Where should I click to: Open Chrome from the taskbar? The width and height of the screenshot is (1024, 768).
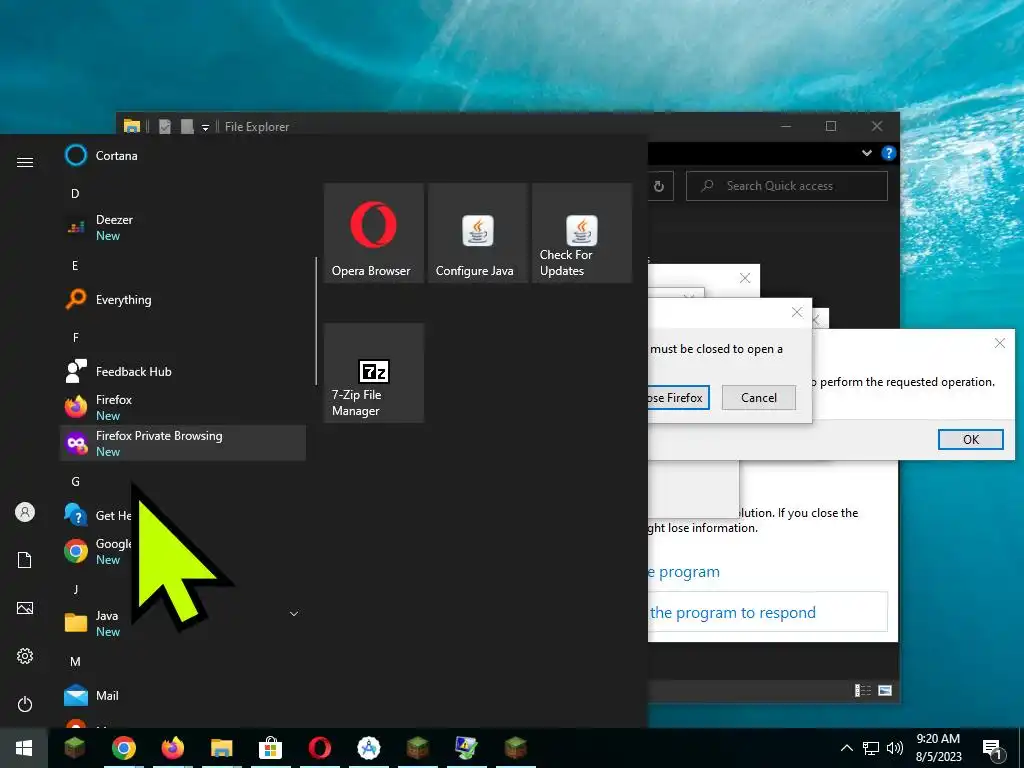[x=123, y=748]
